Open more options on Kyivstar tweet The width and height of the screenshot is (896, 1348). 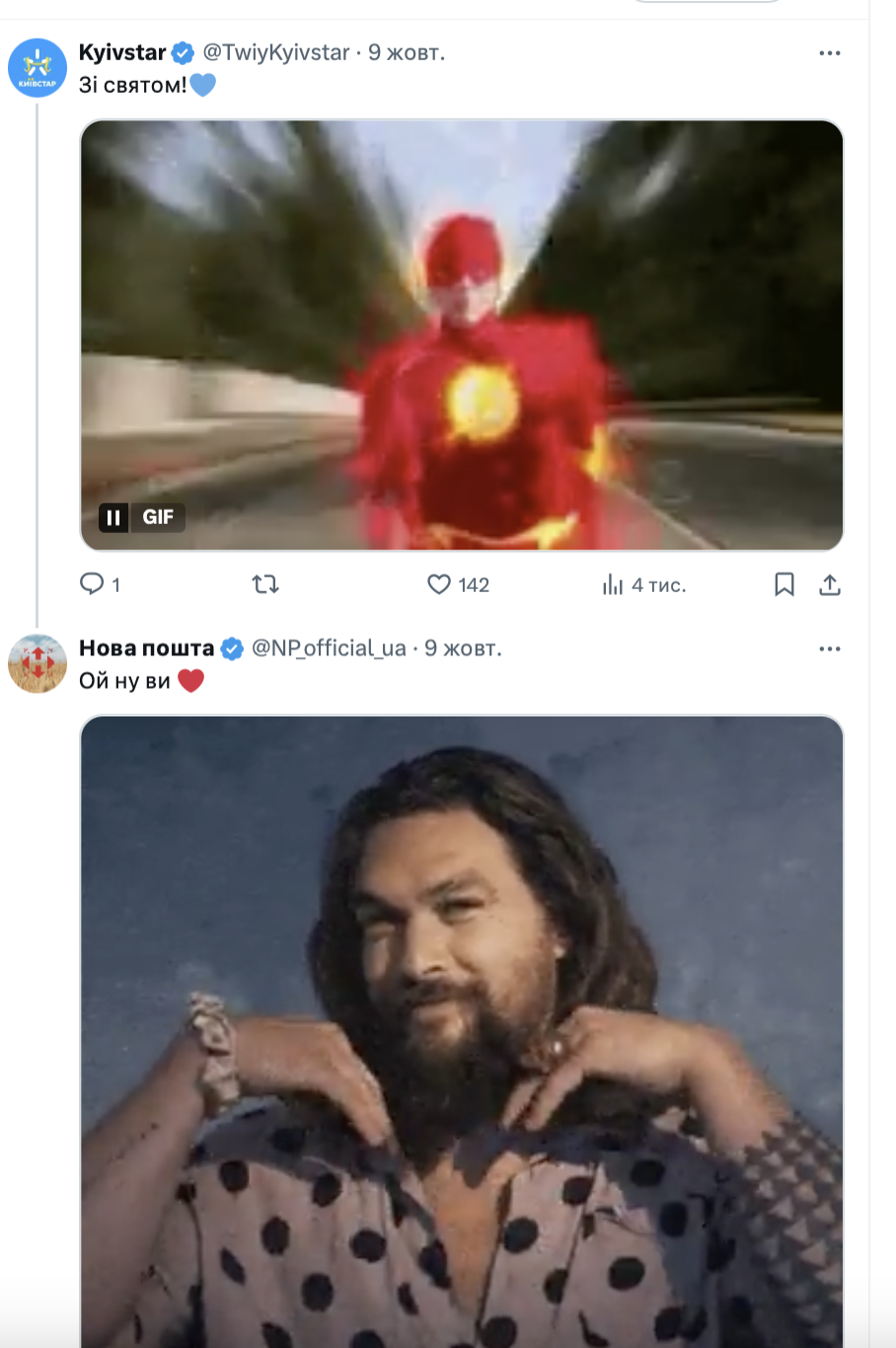click(830, 53)
